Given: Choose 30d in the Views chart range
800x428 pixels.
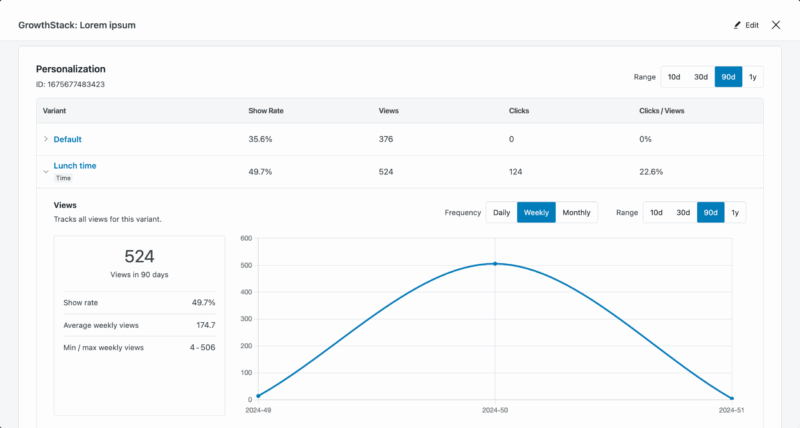Looking at the screenshot, I should pos(683,212).
